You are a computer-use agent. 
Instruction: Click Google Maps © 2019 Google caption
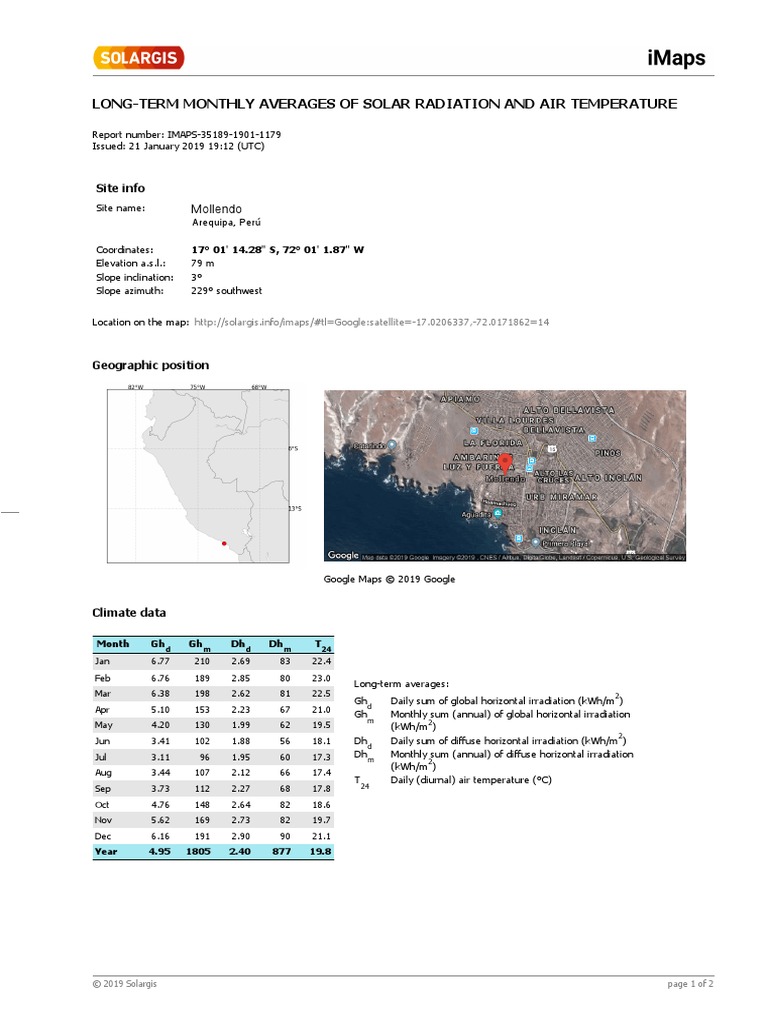[389, 579]
